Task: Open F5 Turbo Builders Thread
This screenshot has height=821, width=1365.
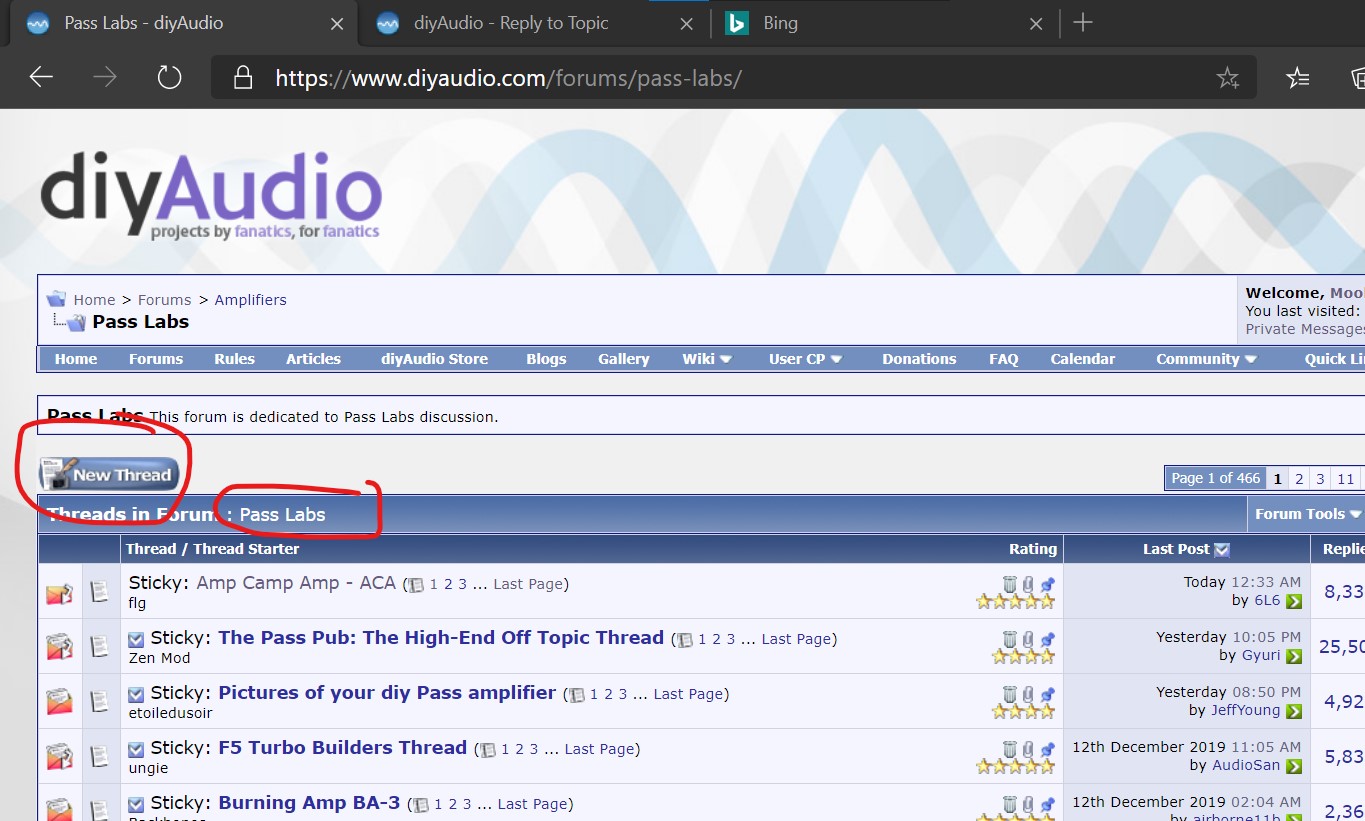Action: point(343,748)
